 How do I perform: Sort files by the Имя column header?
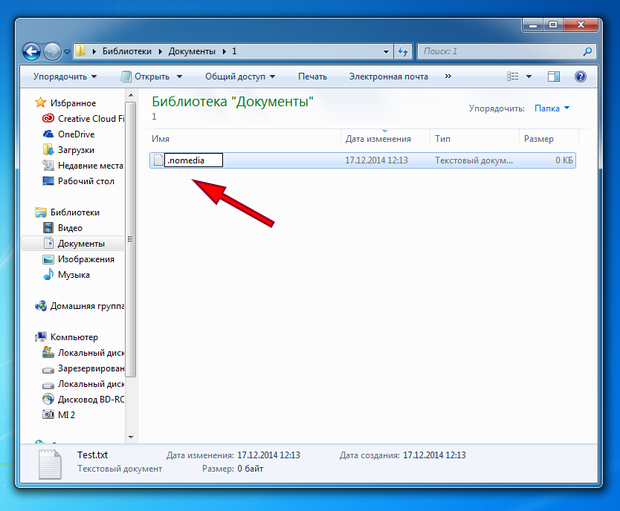pos(161,138)
